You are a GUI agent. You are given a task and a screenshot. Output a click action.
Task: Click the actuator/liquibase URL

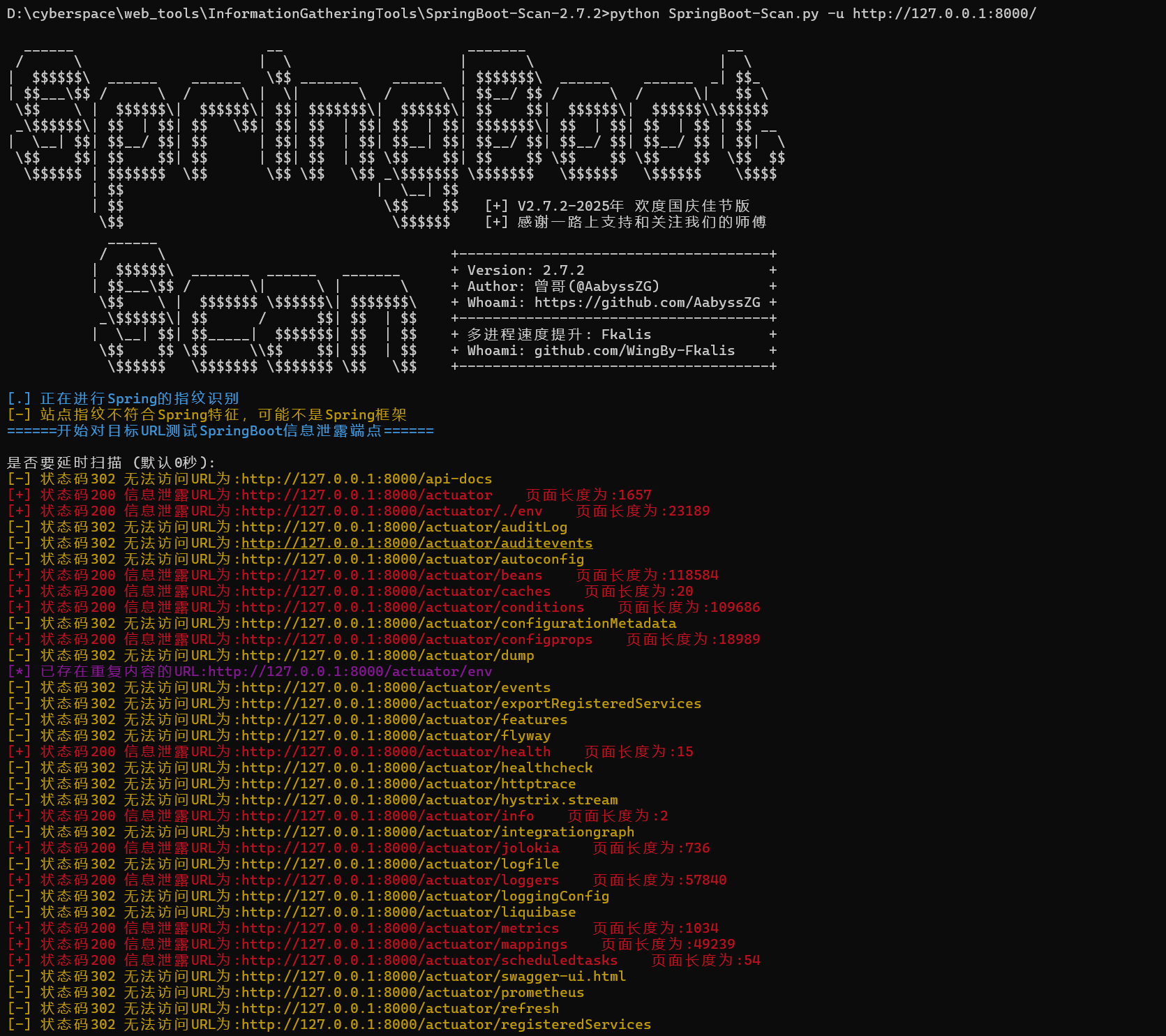(408, 912)
